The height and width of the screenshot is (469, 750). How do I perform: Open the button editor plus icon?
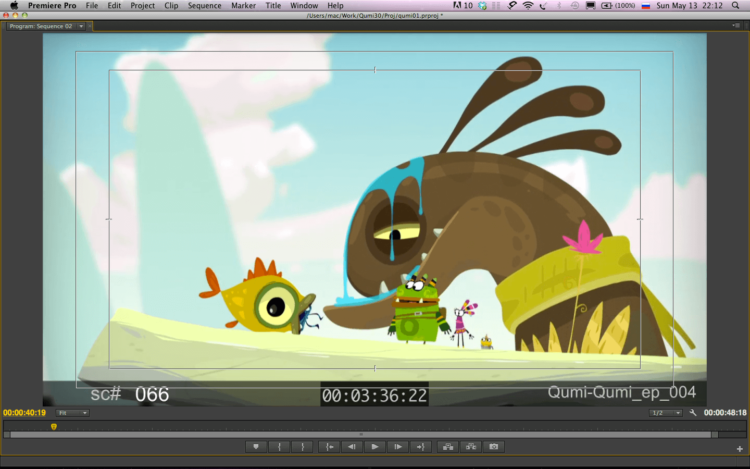(739, 448)
